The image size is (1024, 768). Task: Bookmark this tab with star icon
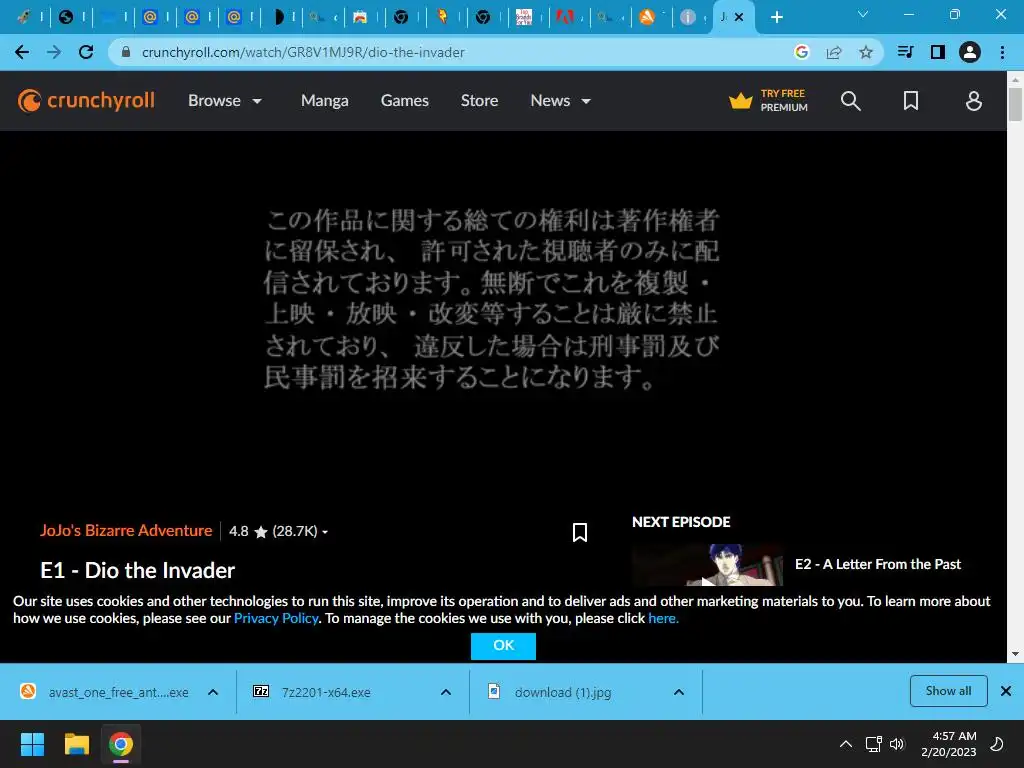click(866, 52)
